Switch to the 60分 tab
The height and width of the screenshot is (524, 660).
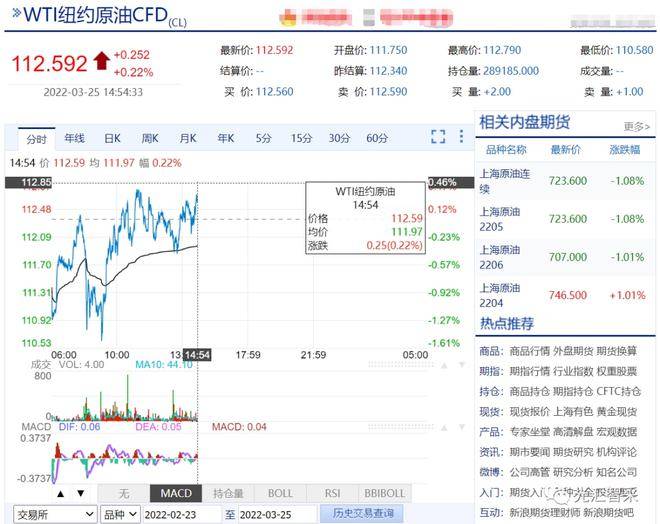pos(377,138)
